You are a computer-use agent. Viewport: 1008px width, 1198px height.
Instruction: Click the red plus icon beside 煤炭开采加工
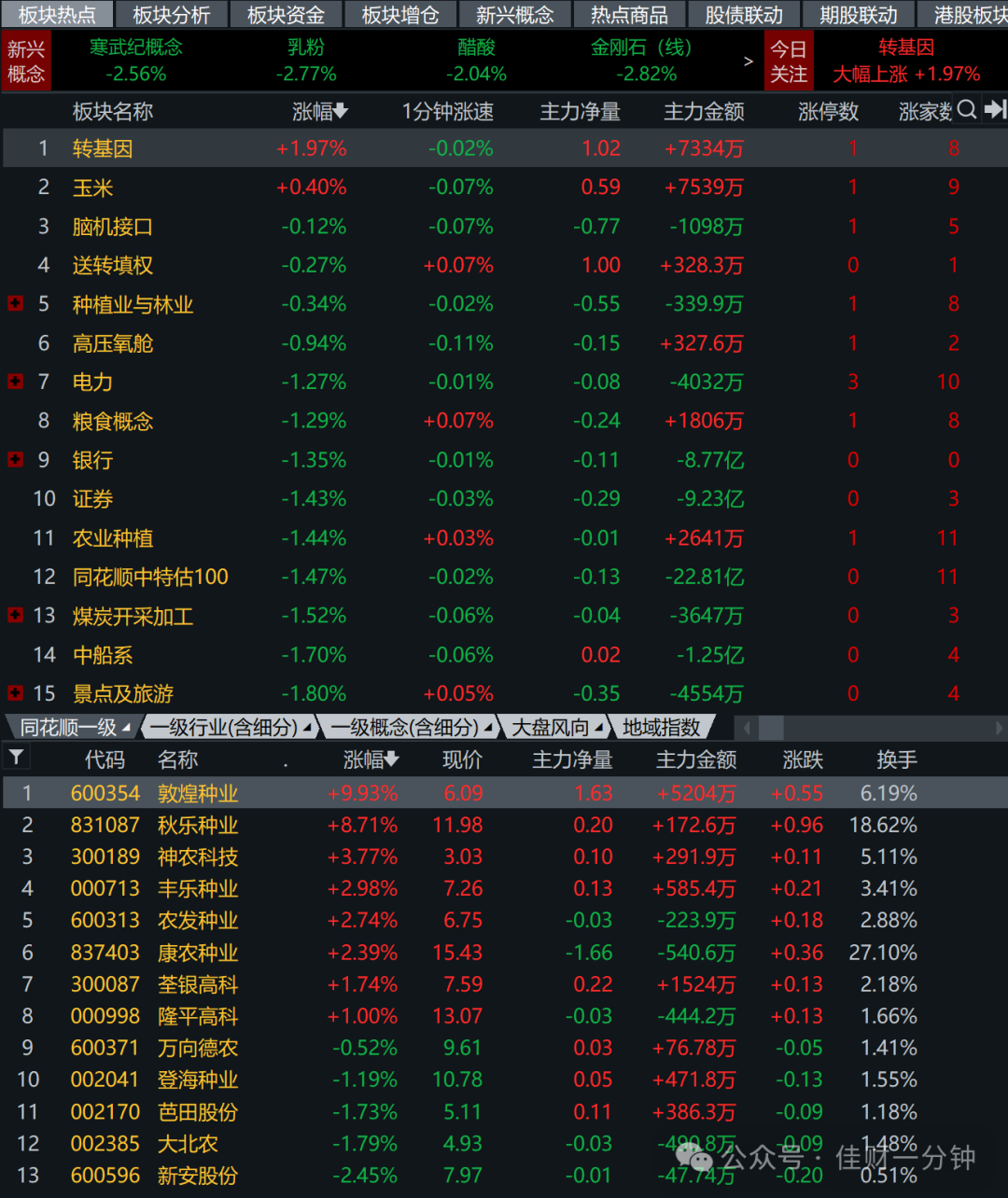point(15,616)
